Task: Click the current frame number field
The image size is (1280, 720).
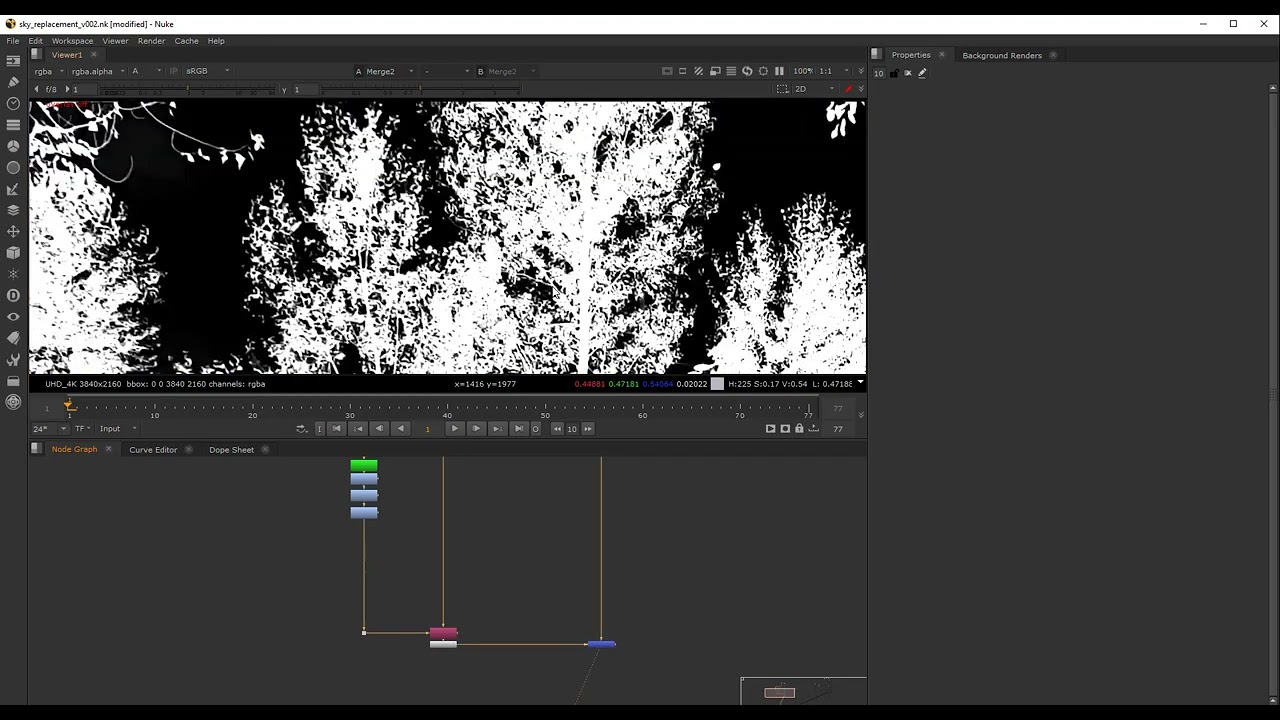Action: [427, 428]
